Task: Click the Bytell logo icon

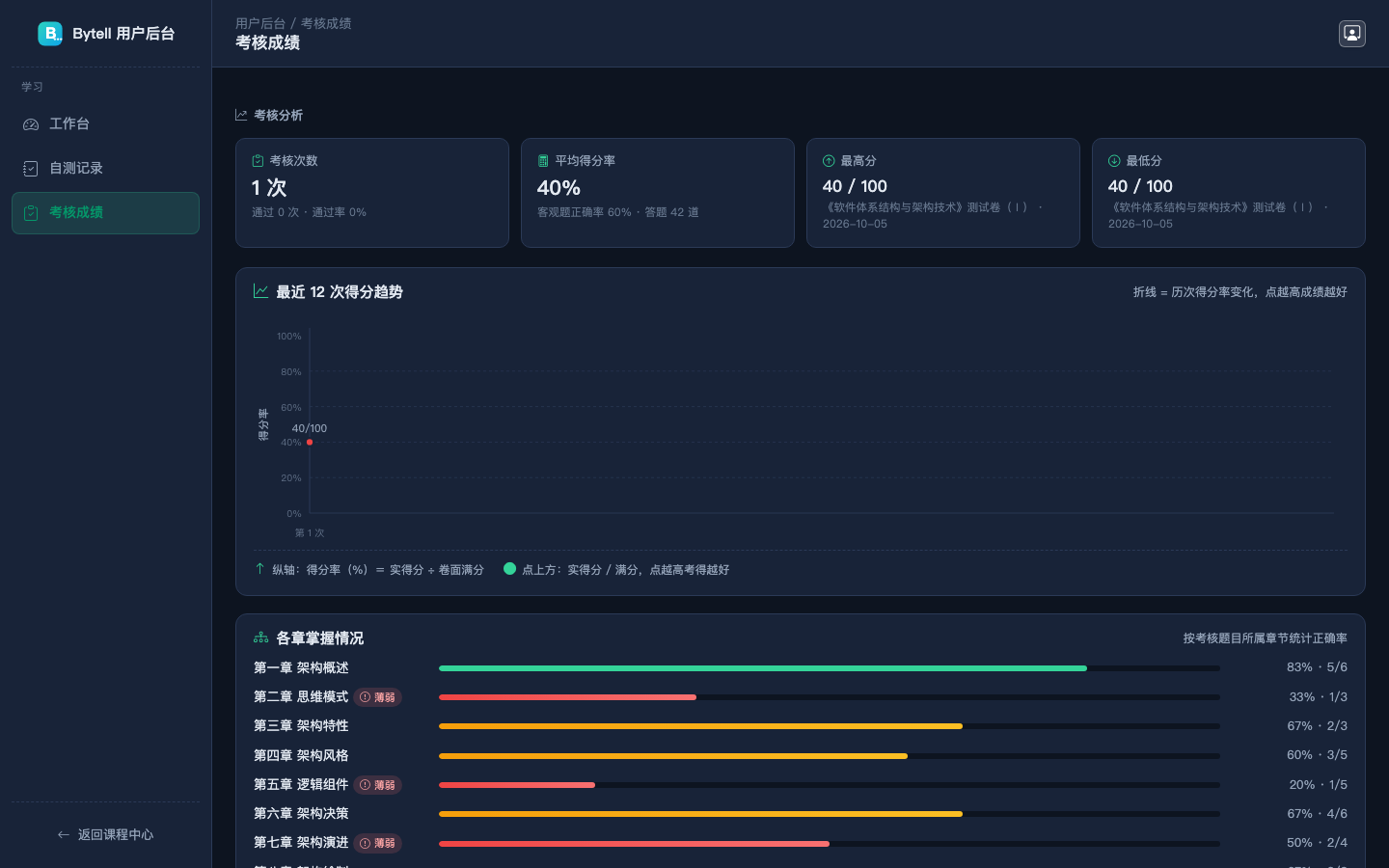Action: click(50, 34)
